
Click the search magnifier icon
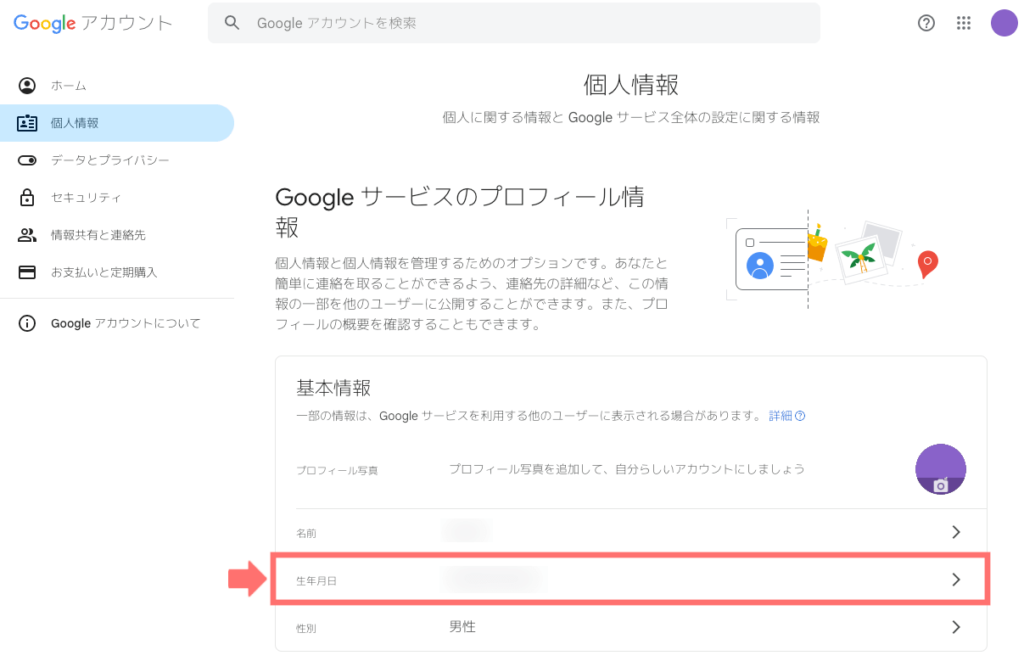(232, 23)
